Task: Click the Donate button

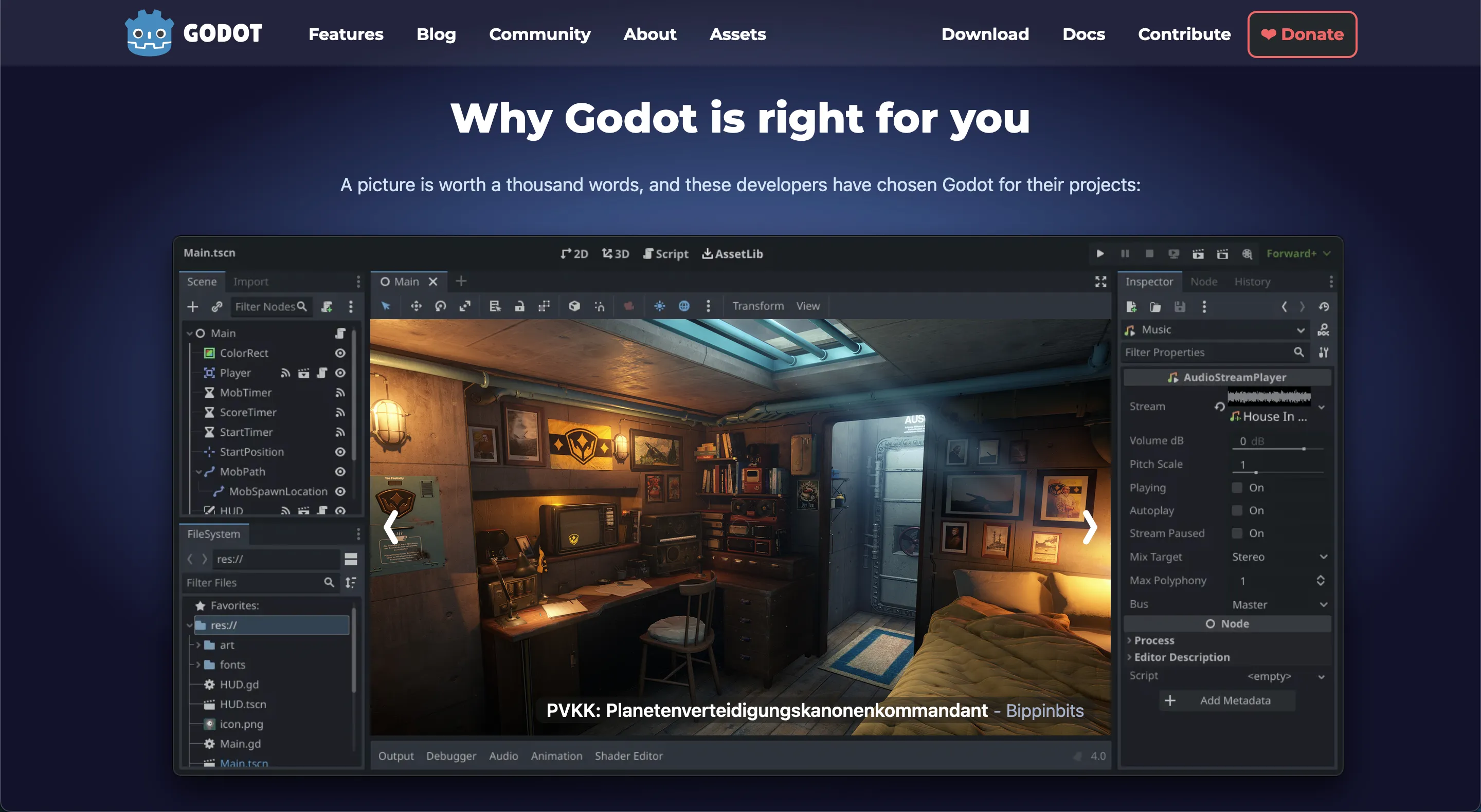Action: pos(1302,34)
